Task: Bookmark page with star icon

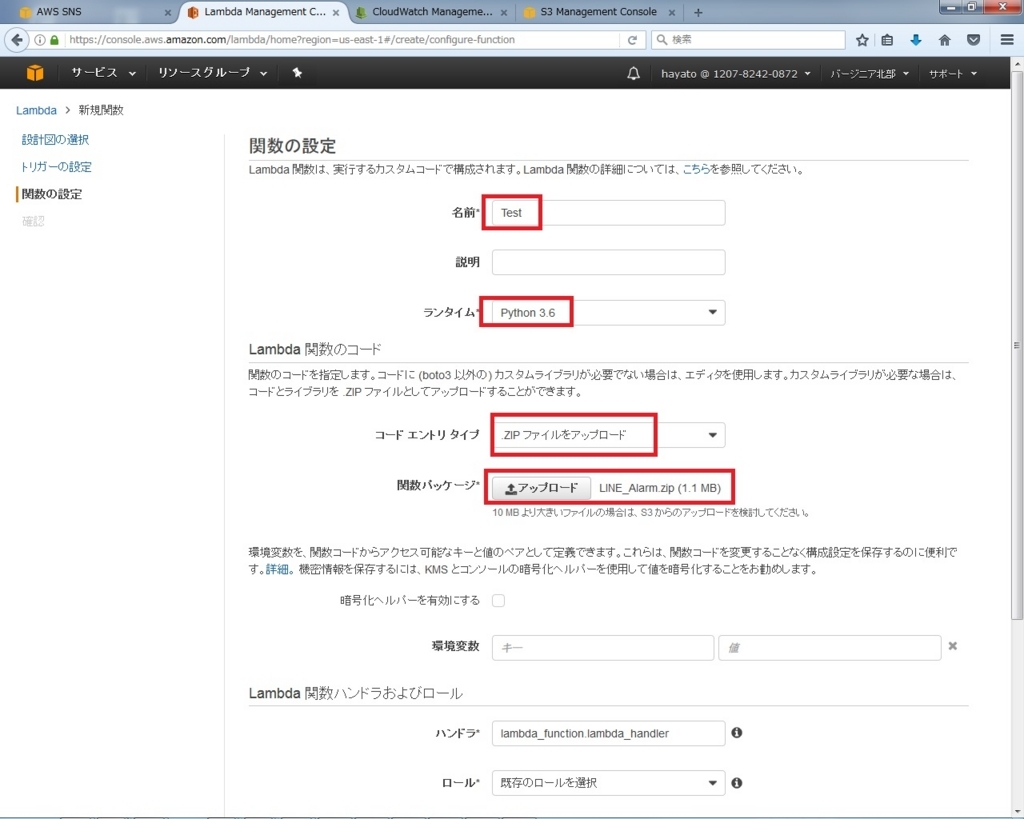Action: (862, 40)
